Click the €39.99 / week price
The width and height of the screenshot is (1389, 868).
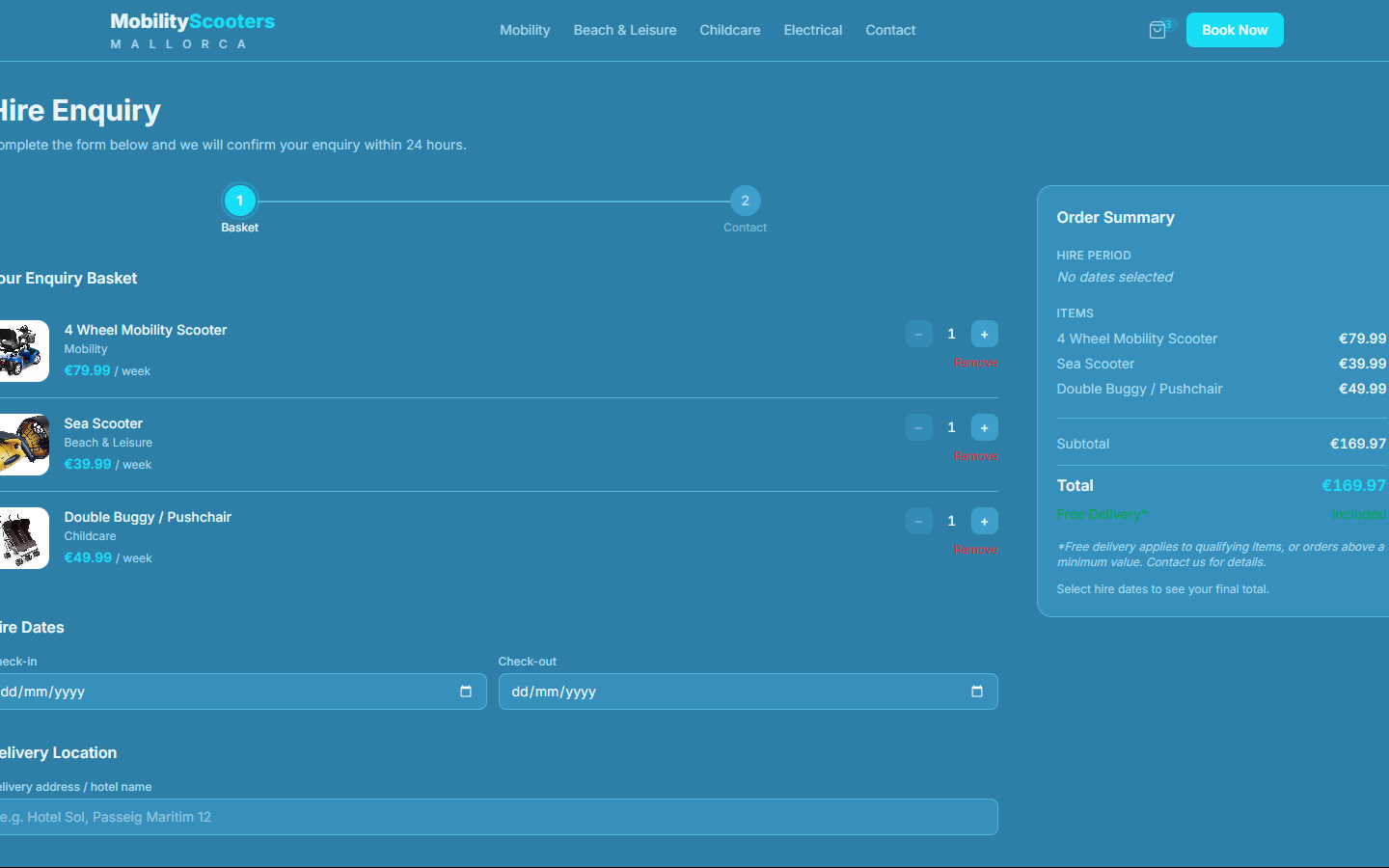(x=108, y=464)
